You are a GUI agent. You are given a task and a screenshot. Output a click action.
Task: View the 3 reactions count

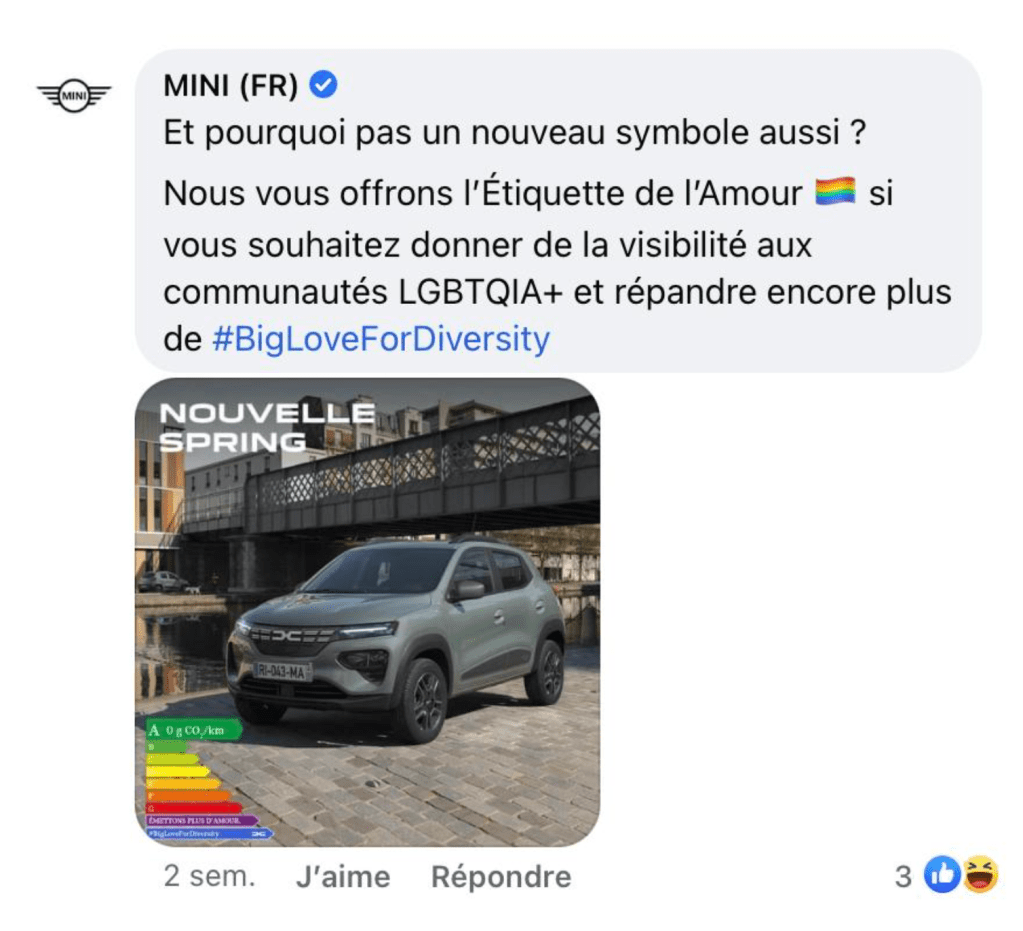(903, 876)
